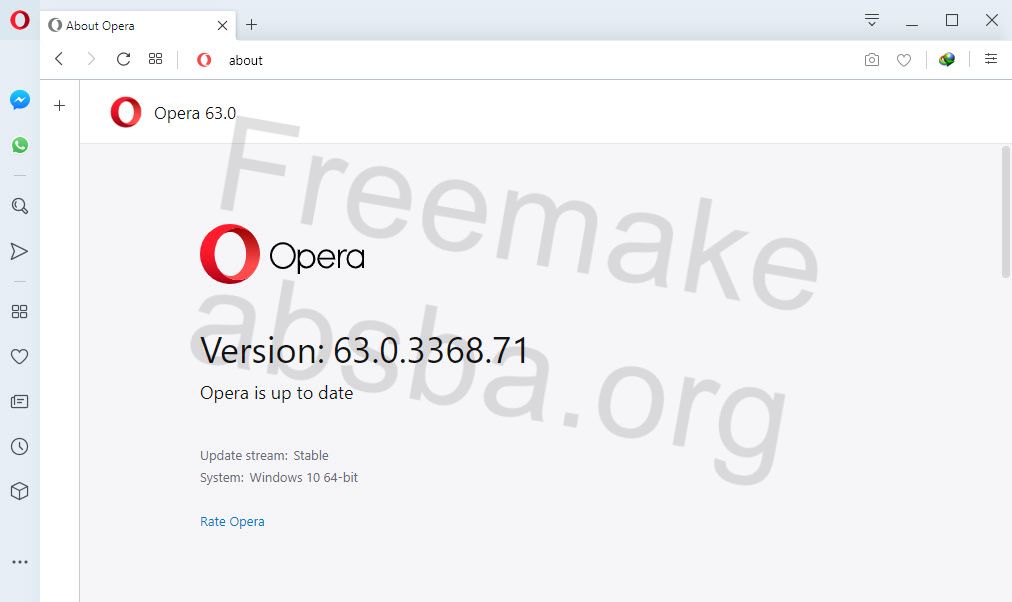
Task: Open the Opera main menu logo
Action: [x=19, y=20]
